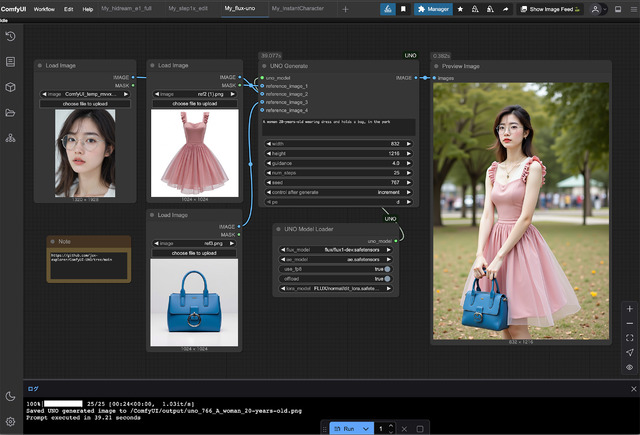The width and height of the screenshot is (640, 435).
Task: Zoom out with the canvas minus button
Action: coord(629,323)
